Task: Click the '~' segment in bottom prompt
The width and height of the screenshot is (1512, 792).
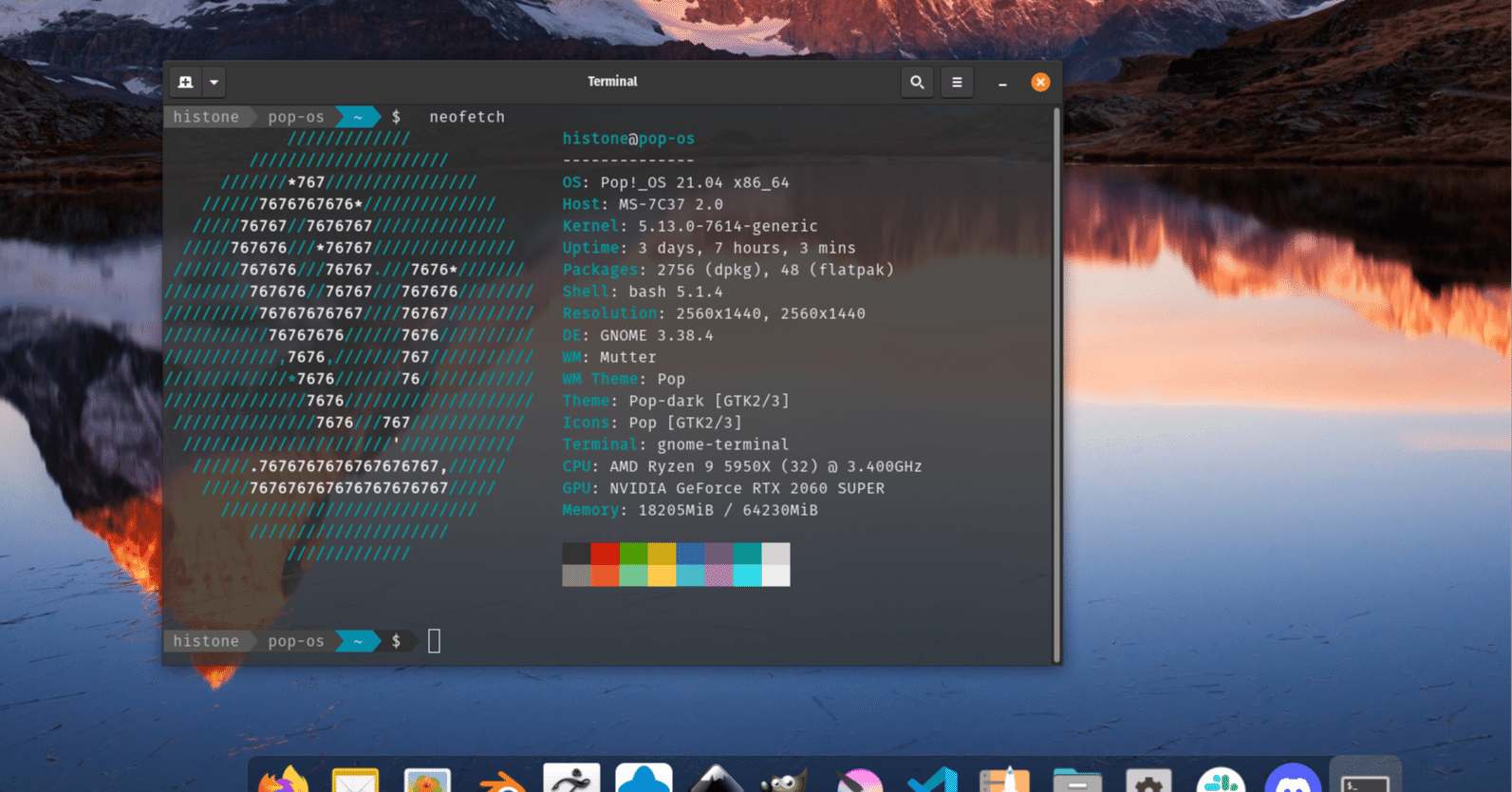Action: click(x=358, y=641)
